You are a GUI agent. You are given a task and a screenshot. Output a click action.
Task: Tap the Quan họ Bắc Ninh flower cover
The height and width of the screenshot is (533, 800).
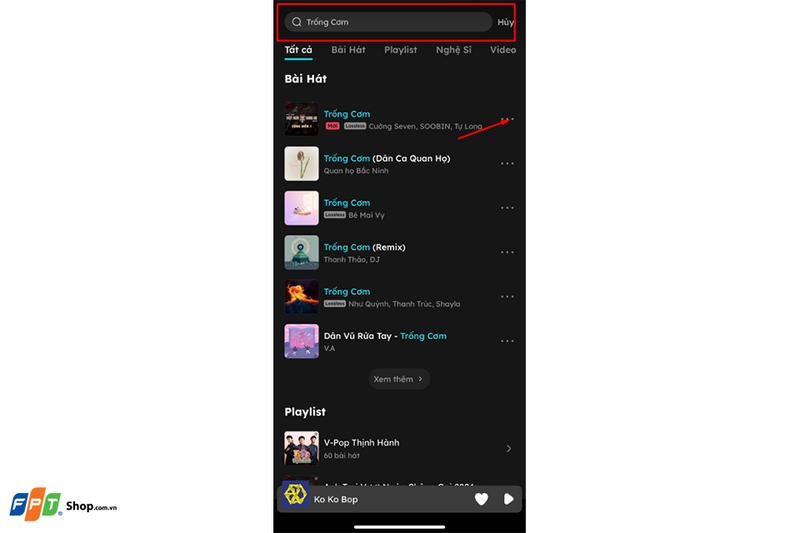tap(302, 164)
